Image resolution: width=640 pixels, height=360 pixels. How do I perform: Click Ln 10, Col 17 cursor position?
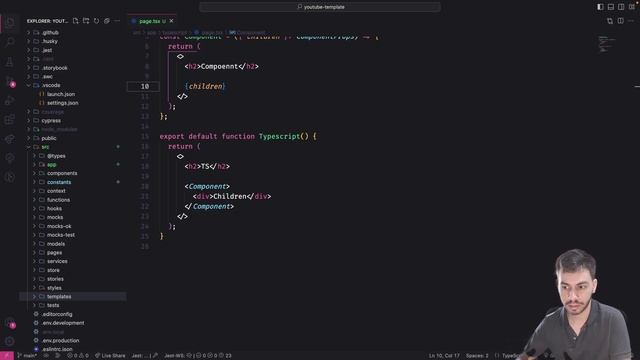point(444,356)
